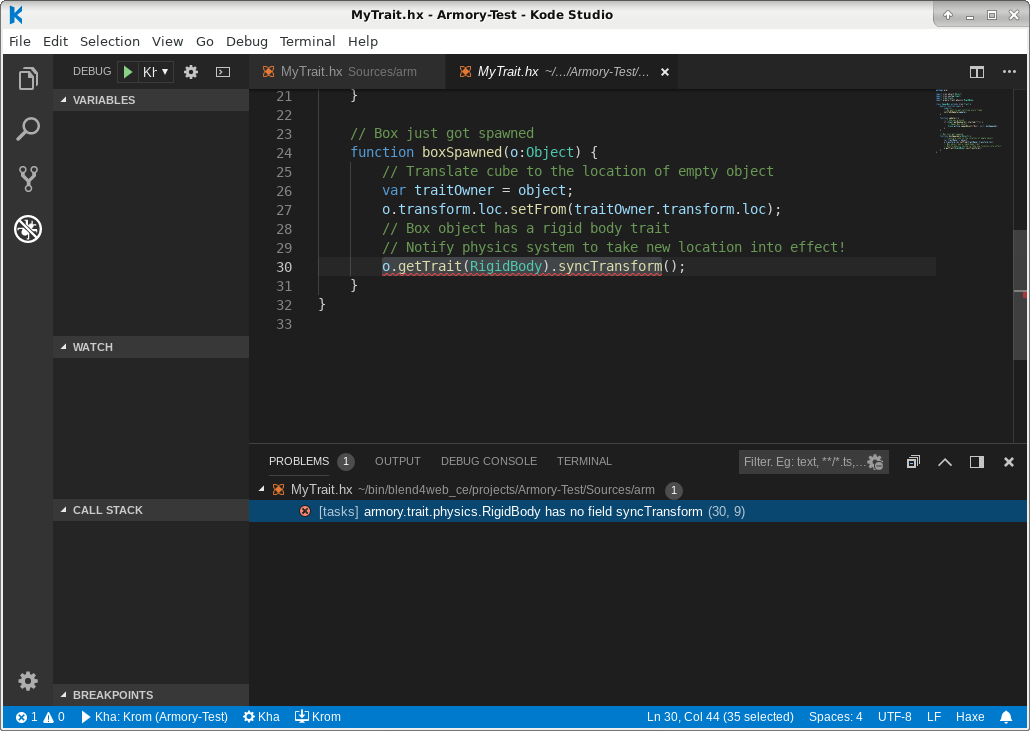1030x731 pixels.
Task: Open the debug console icon in the debug toolbar
Action: tap(222, 71)
